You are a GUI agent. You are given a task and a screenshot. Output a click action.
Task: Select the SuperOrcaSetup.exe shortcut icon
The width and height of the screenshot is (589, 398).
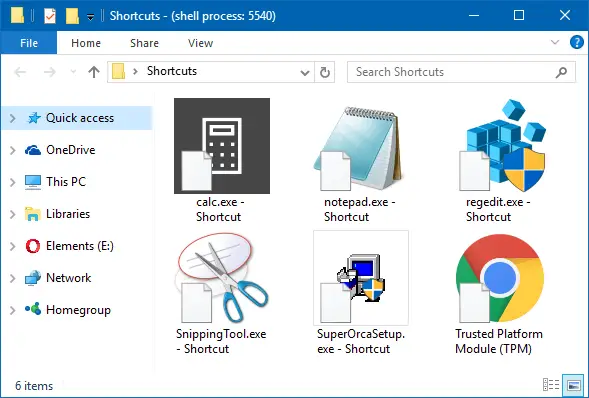(x=361, y=278)
